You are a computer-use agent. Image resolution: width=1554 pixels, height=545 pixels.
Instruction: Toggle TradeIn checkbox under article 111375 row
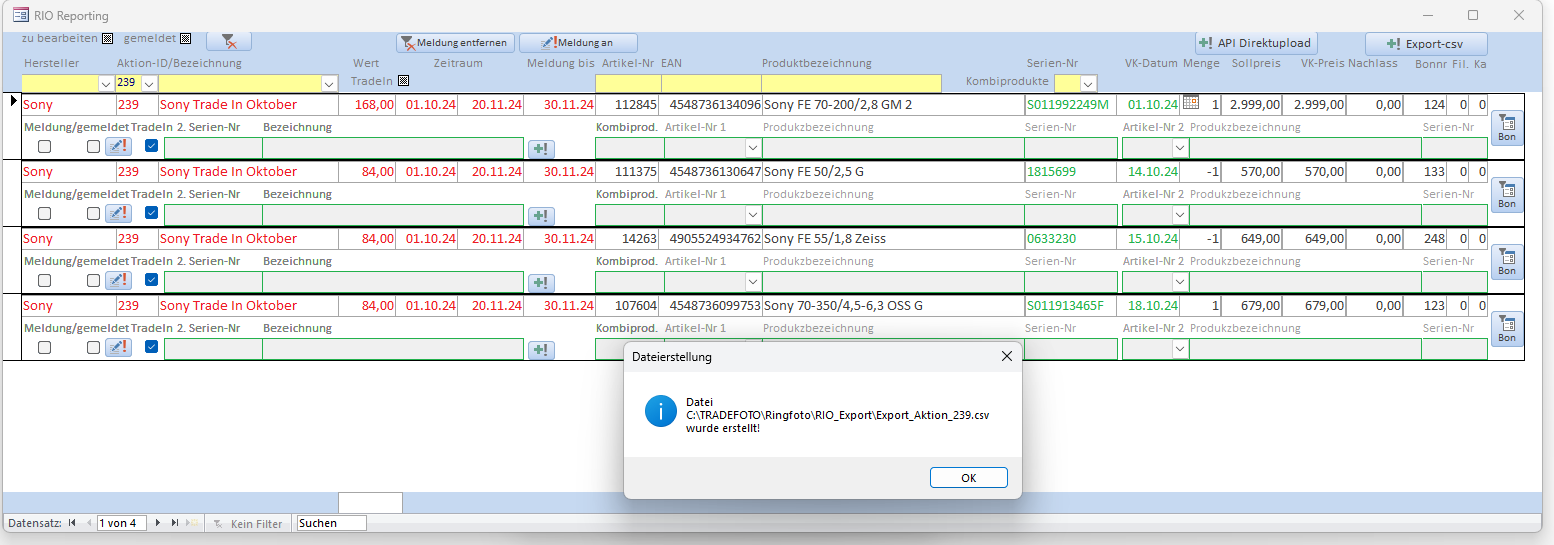[152, 213]
